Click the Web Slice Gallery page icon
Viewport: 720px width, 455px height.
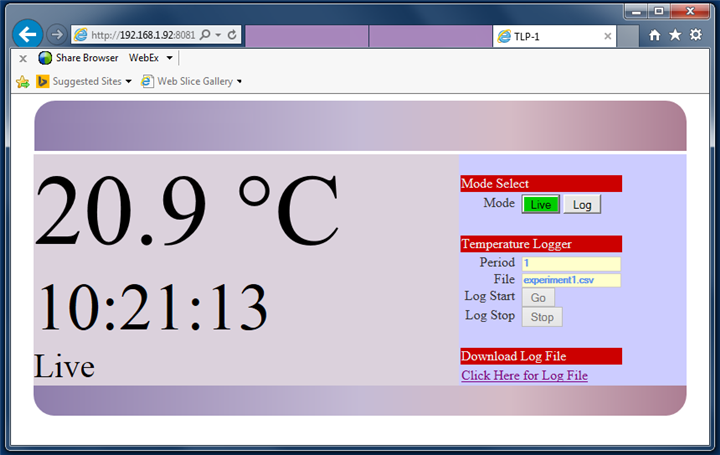coord(147,81)
